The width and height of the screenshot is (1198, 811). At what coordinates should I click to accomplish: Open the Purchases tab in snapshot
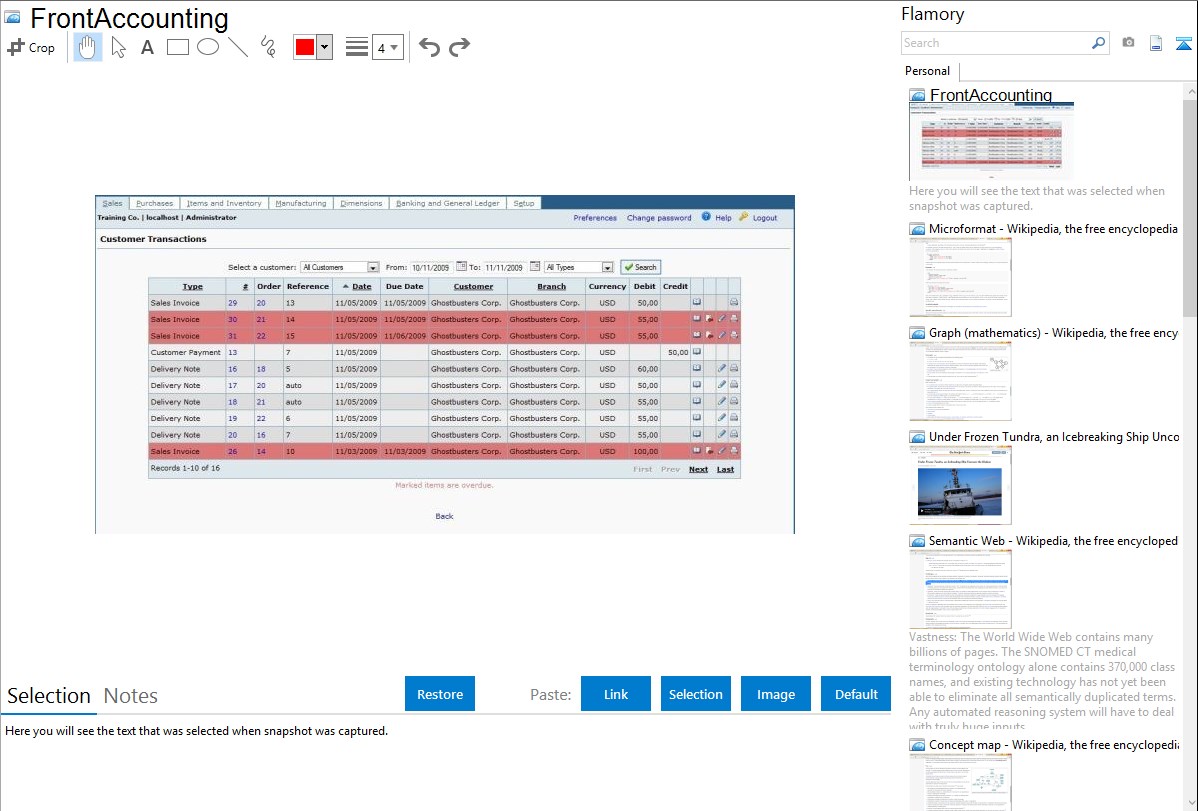[x=154, y=203]
